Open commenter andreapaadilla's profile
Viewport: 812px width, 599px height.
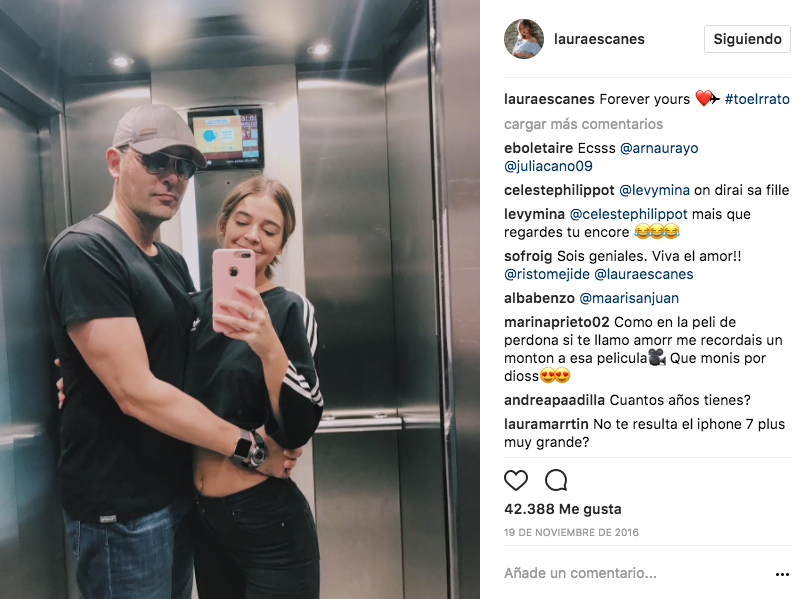click(554, 400)
